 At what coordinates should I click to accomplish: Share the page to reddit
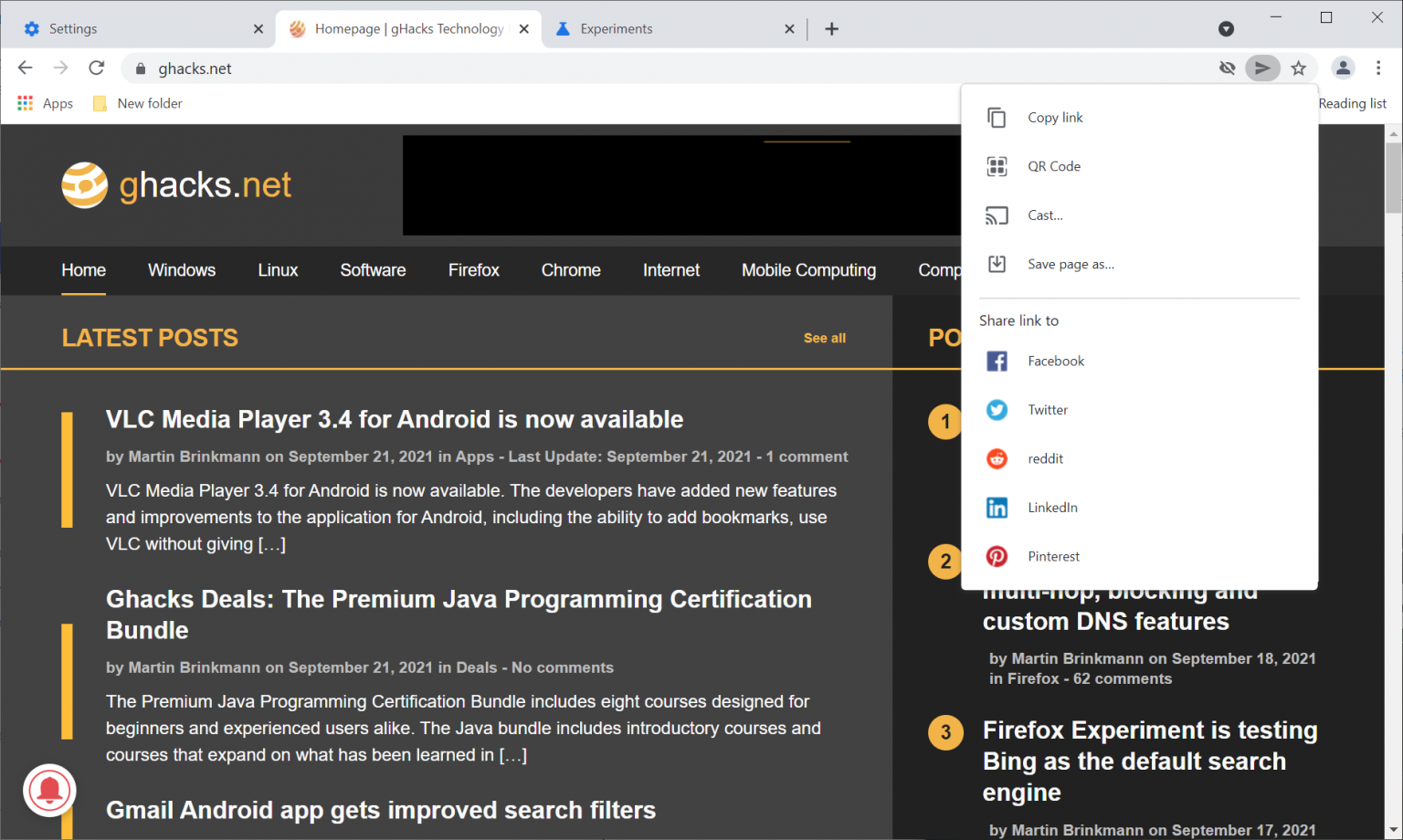point(997,458)
